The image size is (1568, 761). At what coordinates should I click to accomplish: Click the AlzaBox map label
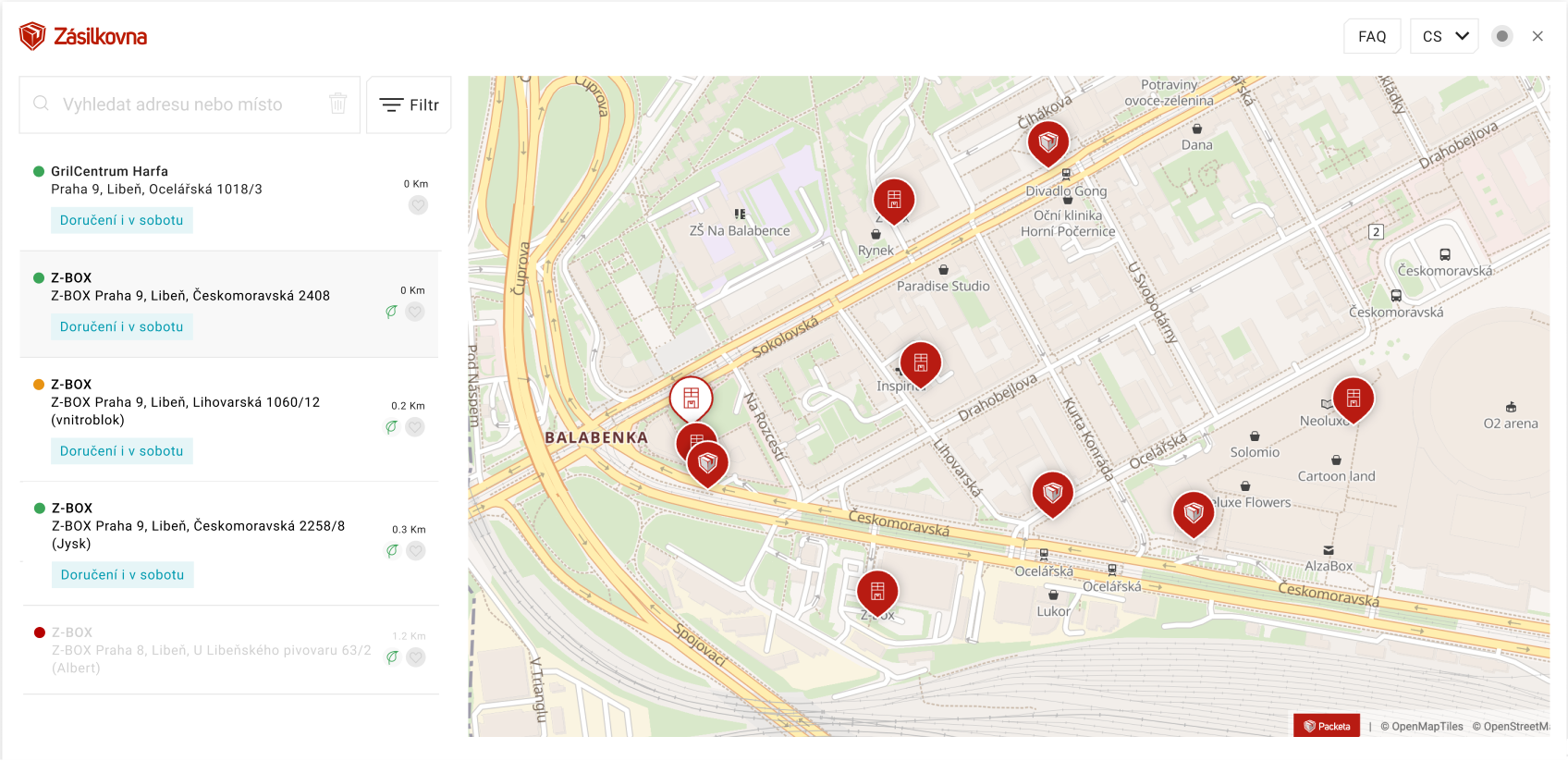pyautogui.click(x=1329, y=566)
